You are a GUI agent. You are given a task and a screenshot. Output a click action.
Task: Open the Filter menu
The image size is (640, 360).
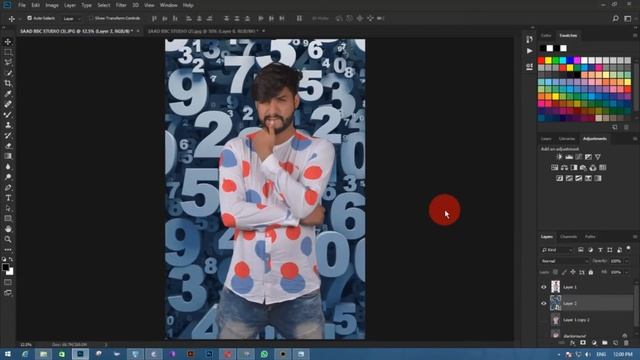(x=121, y=5)
